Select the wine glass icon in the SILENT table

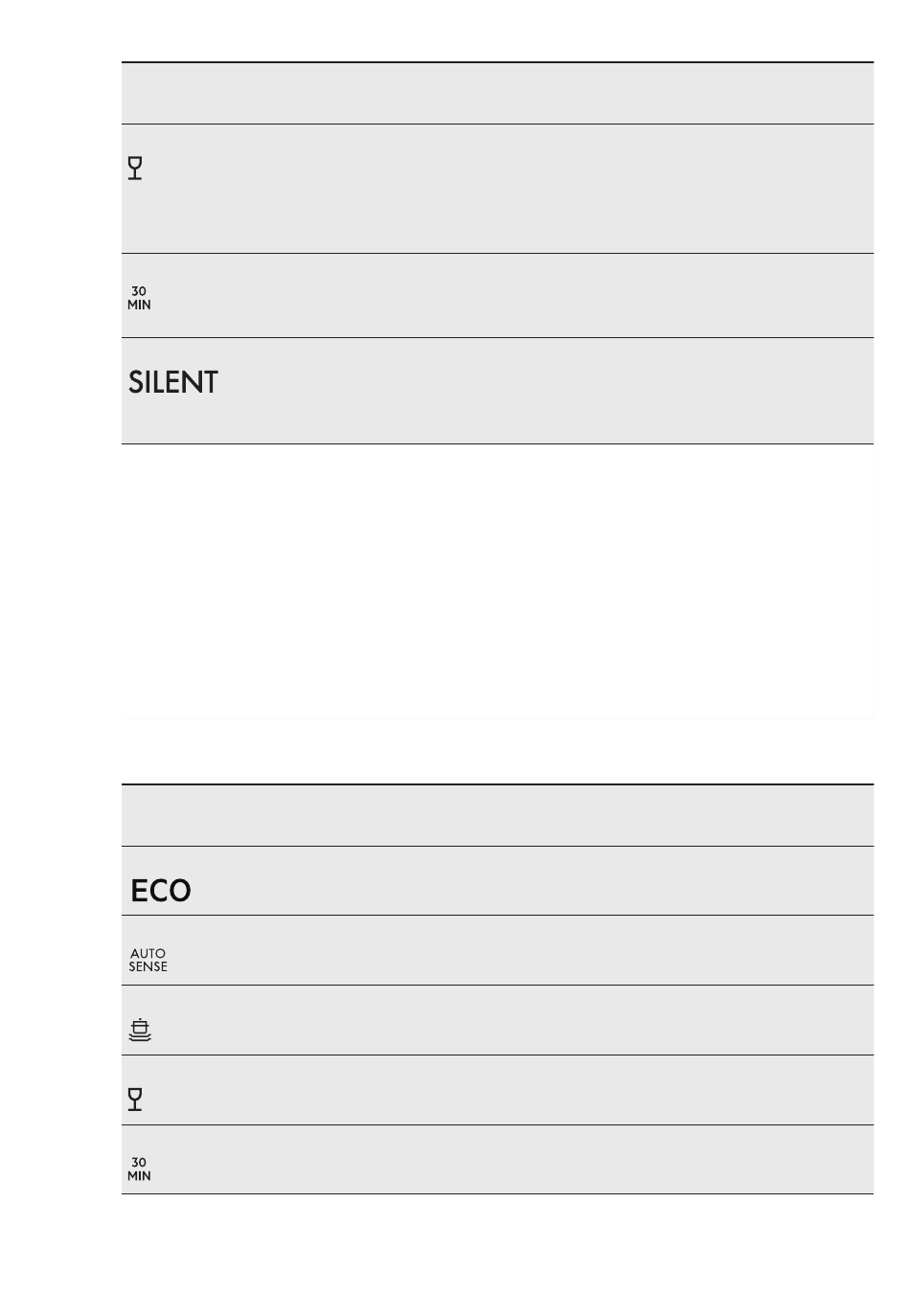135,169
